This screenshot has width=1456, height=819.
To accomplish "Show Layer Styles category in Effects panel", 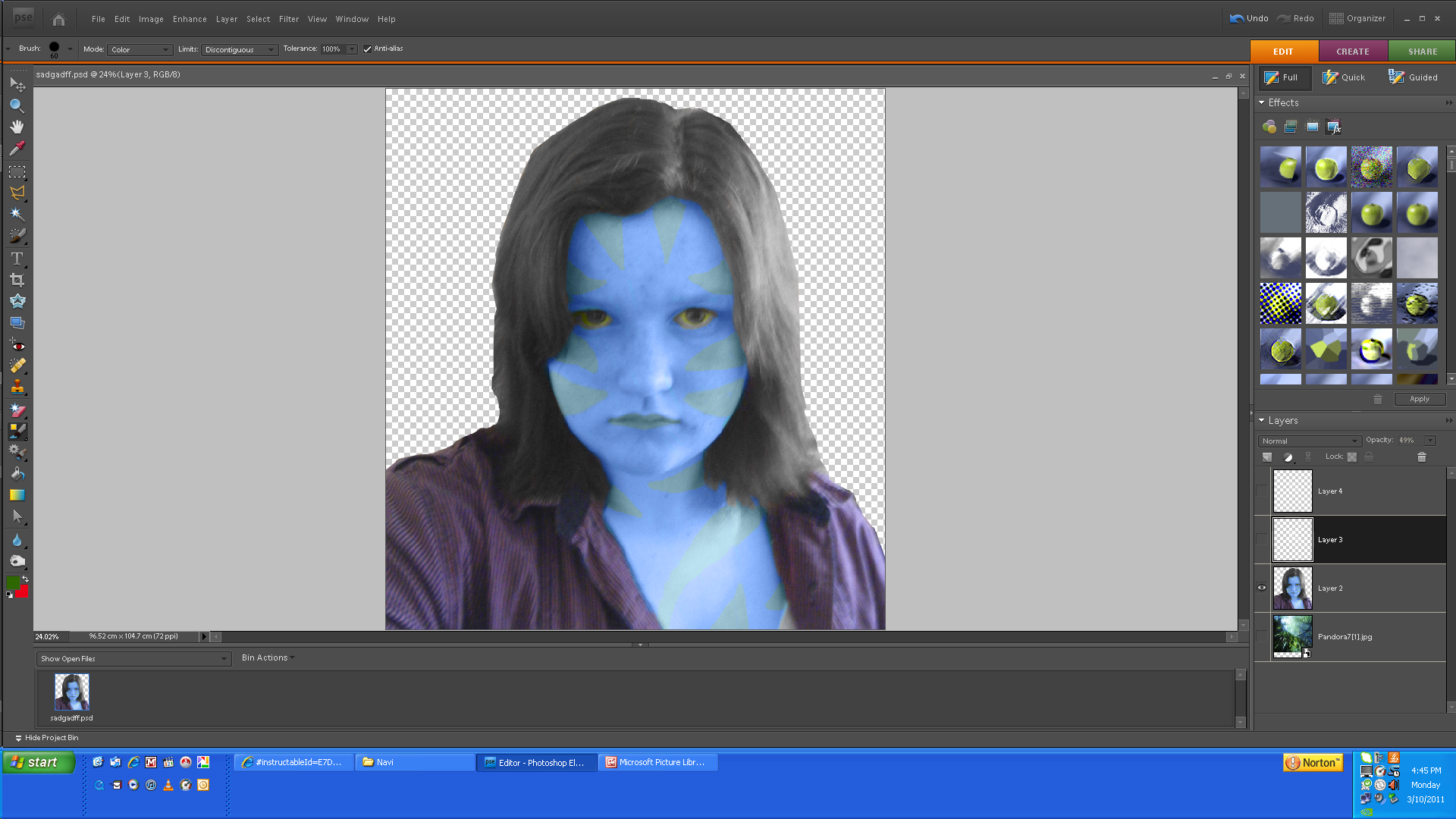I will tap(1291, 127).
